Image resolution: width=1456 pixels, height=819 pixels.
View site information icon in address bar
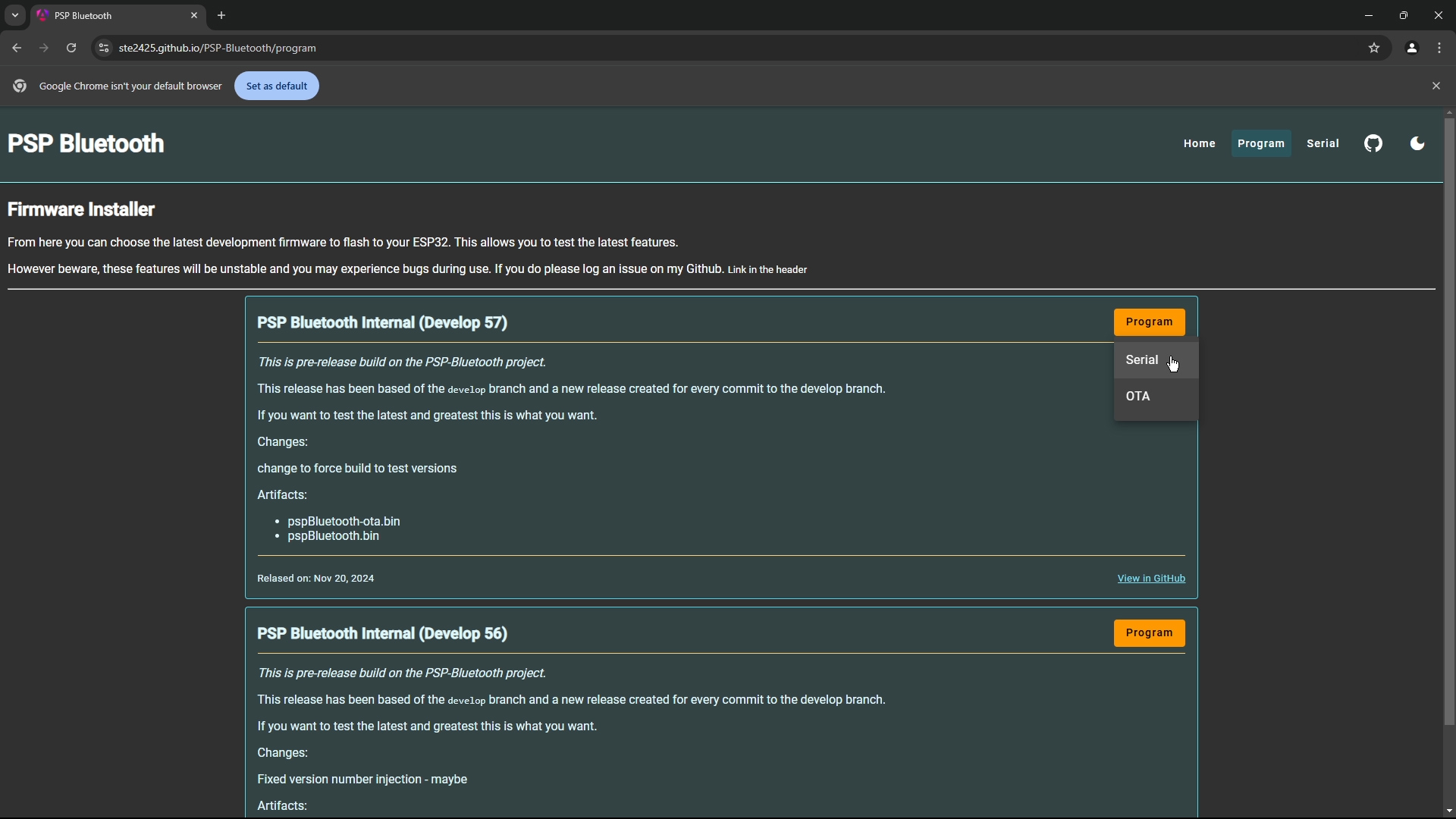click(104, 48)
